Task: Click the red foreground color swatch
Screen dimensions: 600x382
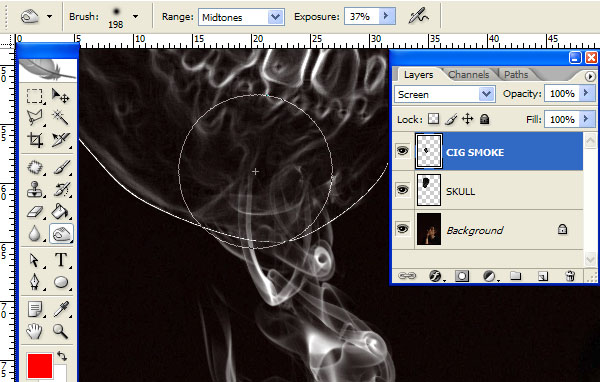Action: point(40,366)
